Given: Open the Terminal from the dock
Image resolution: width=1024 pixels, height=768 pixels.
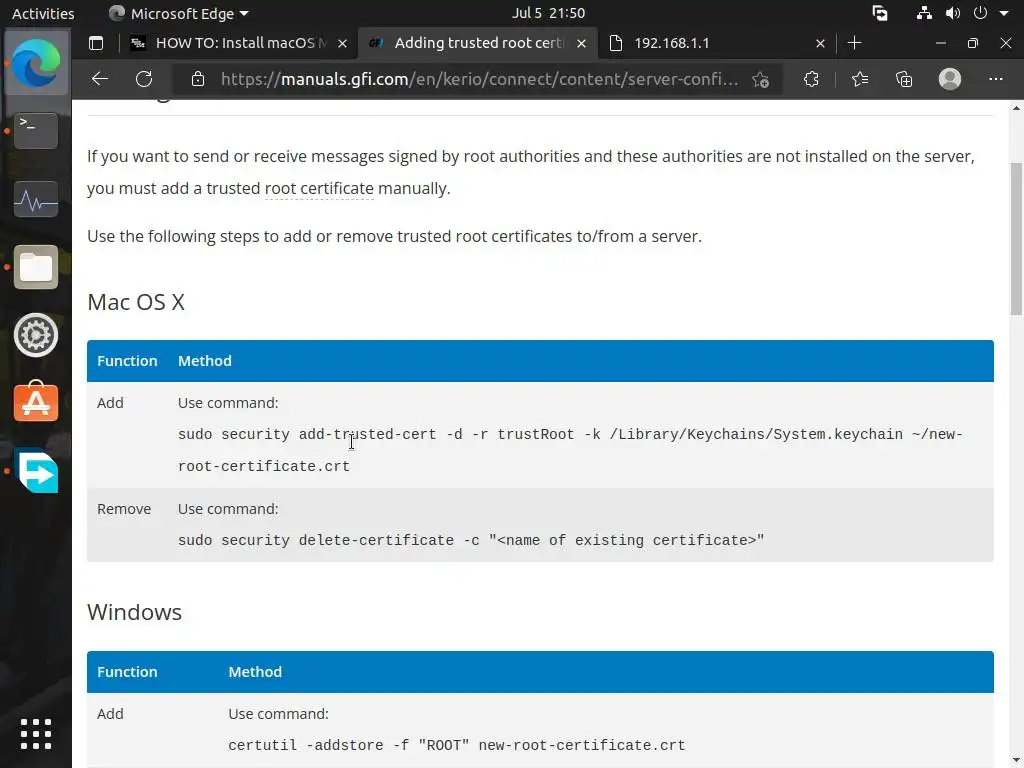Looking at the screenshot, I should click(36, 130).
